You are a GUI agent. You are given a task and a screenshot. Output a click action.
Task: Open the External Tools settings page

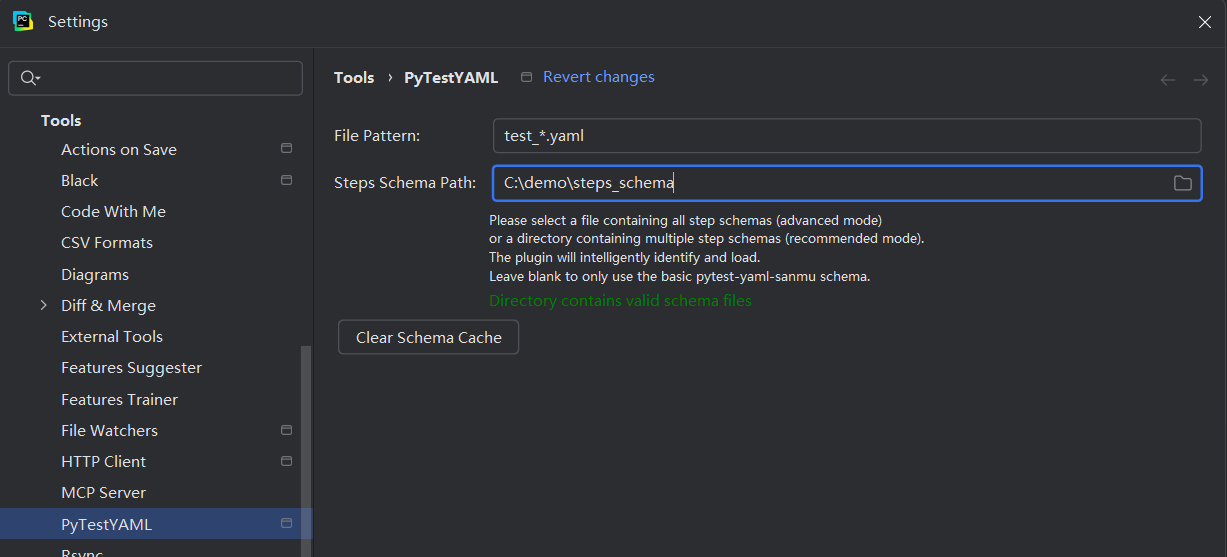pos(112,337)
